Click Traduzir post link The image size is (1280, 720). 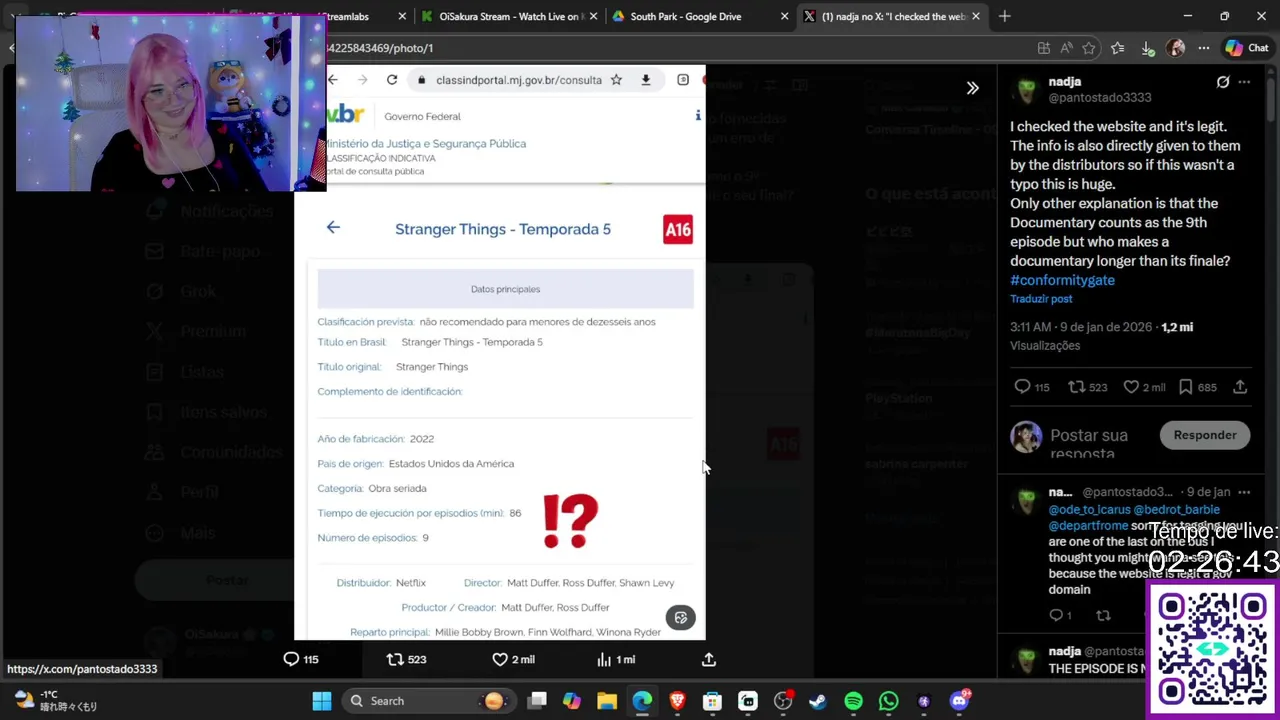(1041, 299)
